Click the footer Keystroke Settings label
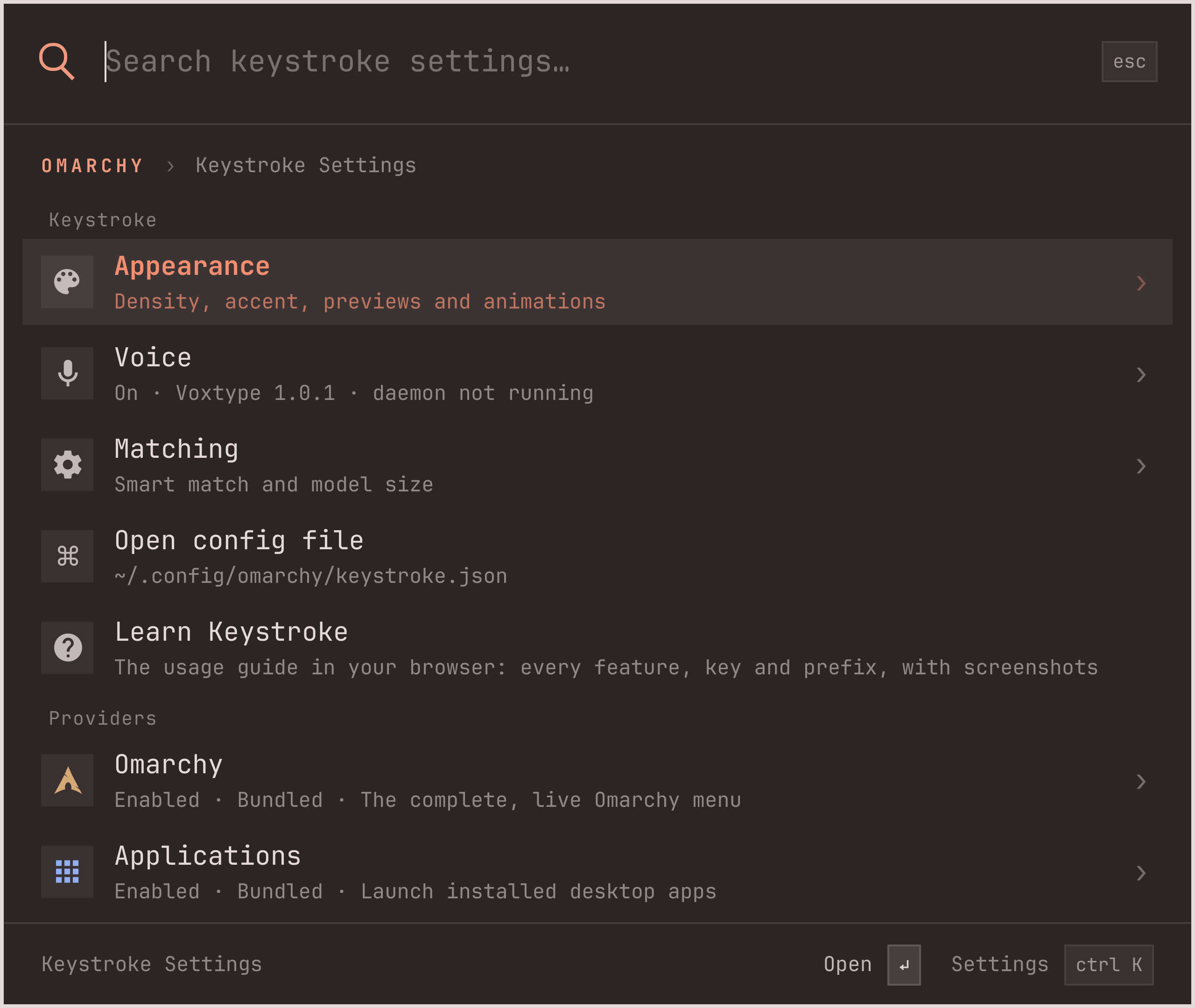Viewport: 1195px width, 1008px height. [151, 965]
